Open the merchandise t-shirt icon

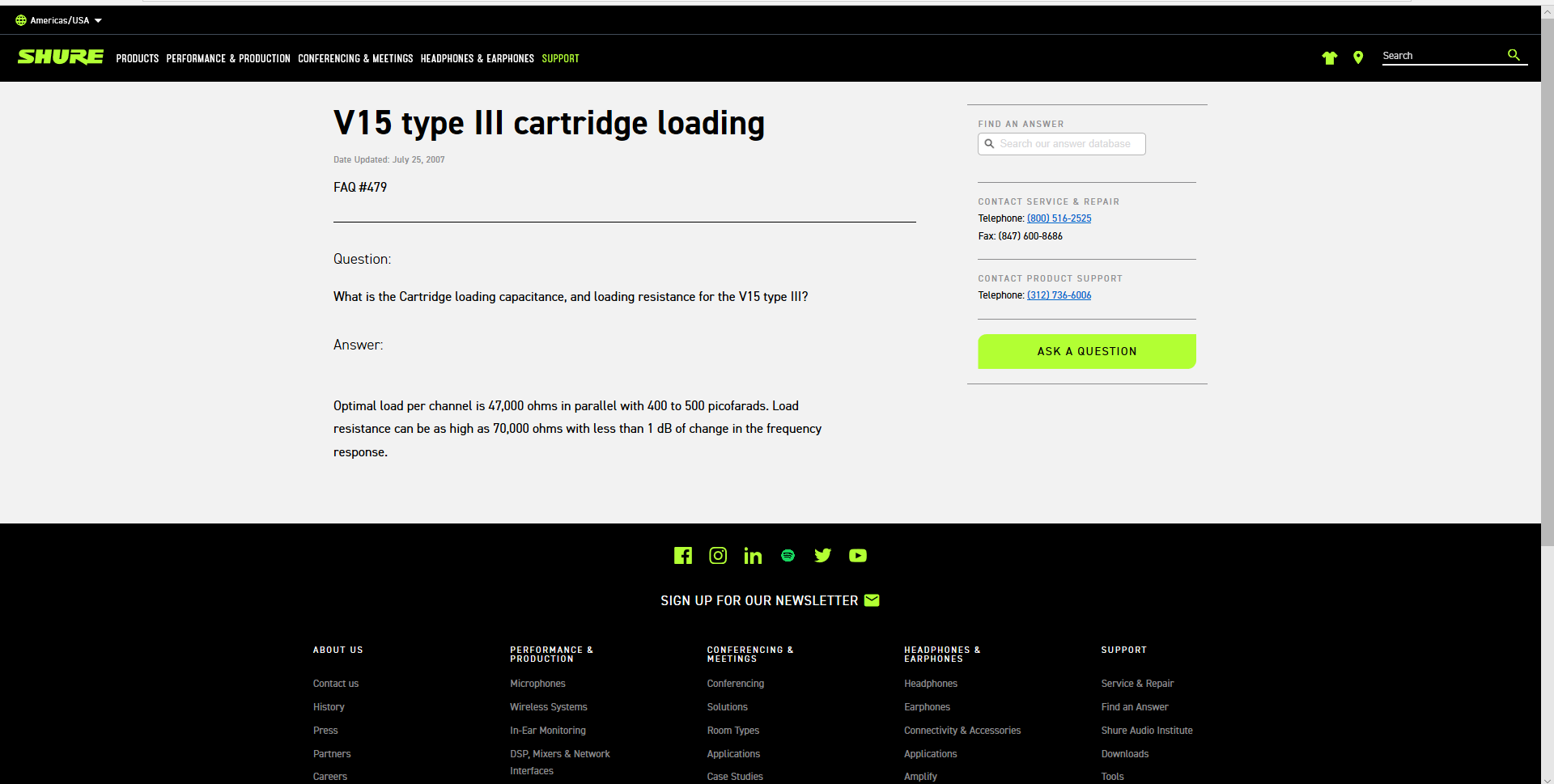[1329, 57]
